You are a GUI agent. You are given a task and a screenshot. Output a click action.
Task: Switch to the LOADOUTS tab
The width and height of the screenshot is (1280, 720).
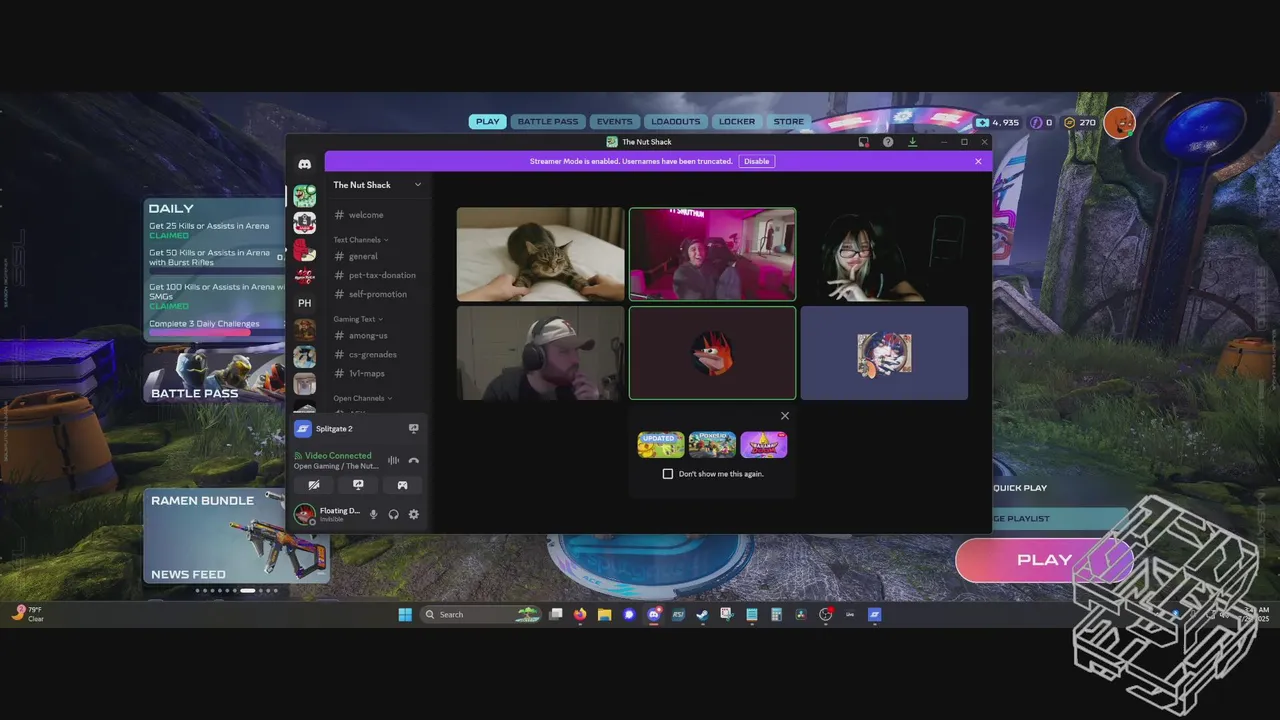(x=676, y=122)
